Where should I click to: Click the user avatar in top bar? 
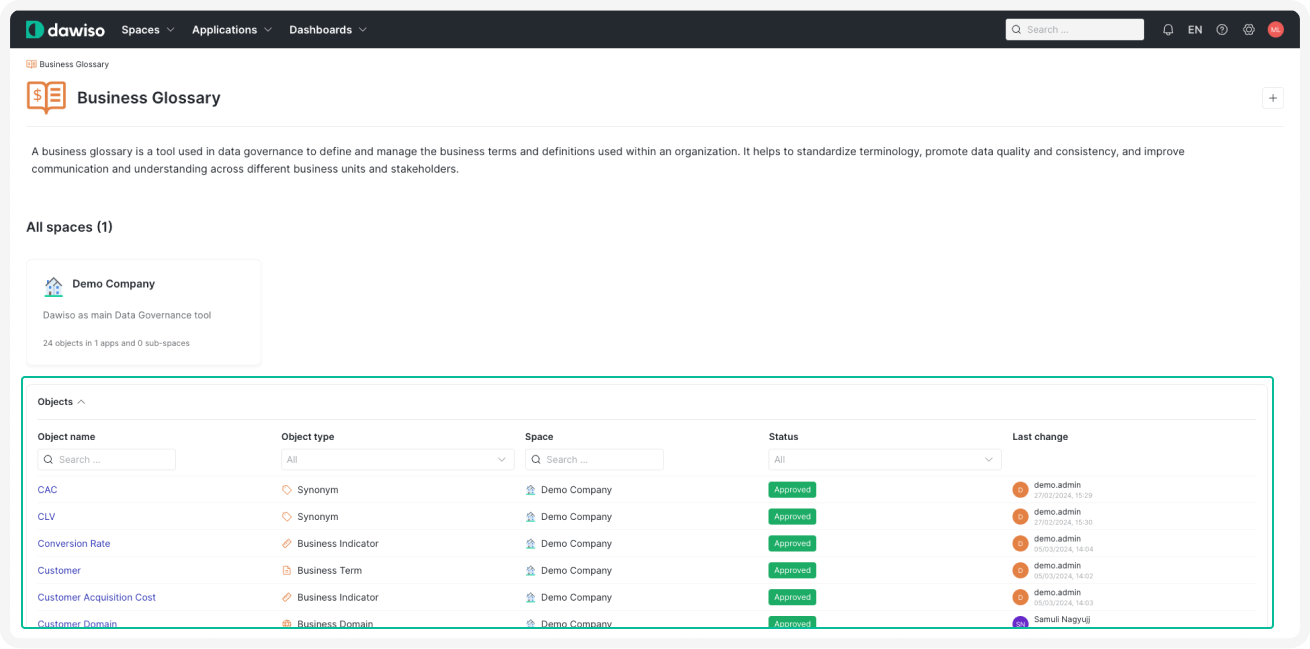click(x=1275, y=30)
